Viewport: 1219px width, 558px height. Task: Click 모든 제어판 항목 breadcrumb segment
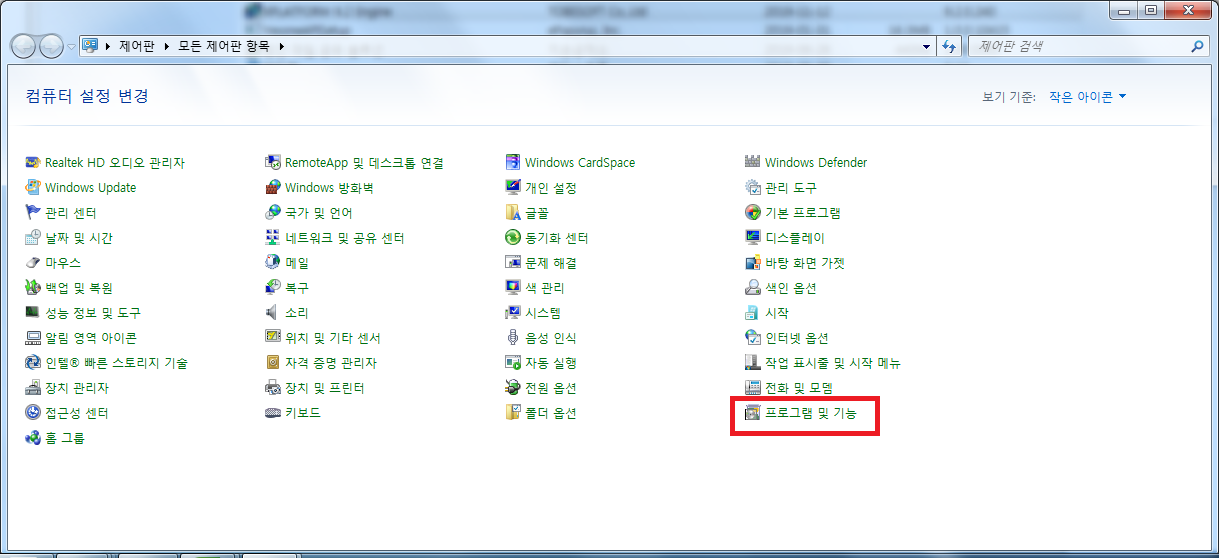tap(225, 46)
